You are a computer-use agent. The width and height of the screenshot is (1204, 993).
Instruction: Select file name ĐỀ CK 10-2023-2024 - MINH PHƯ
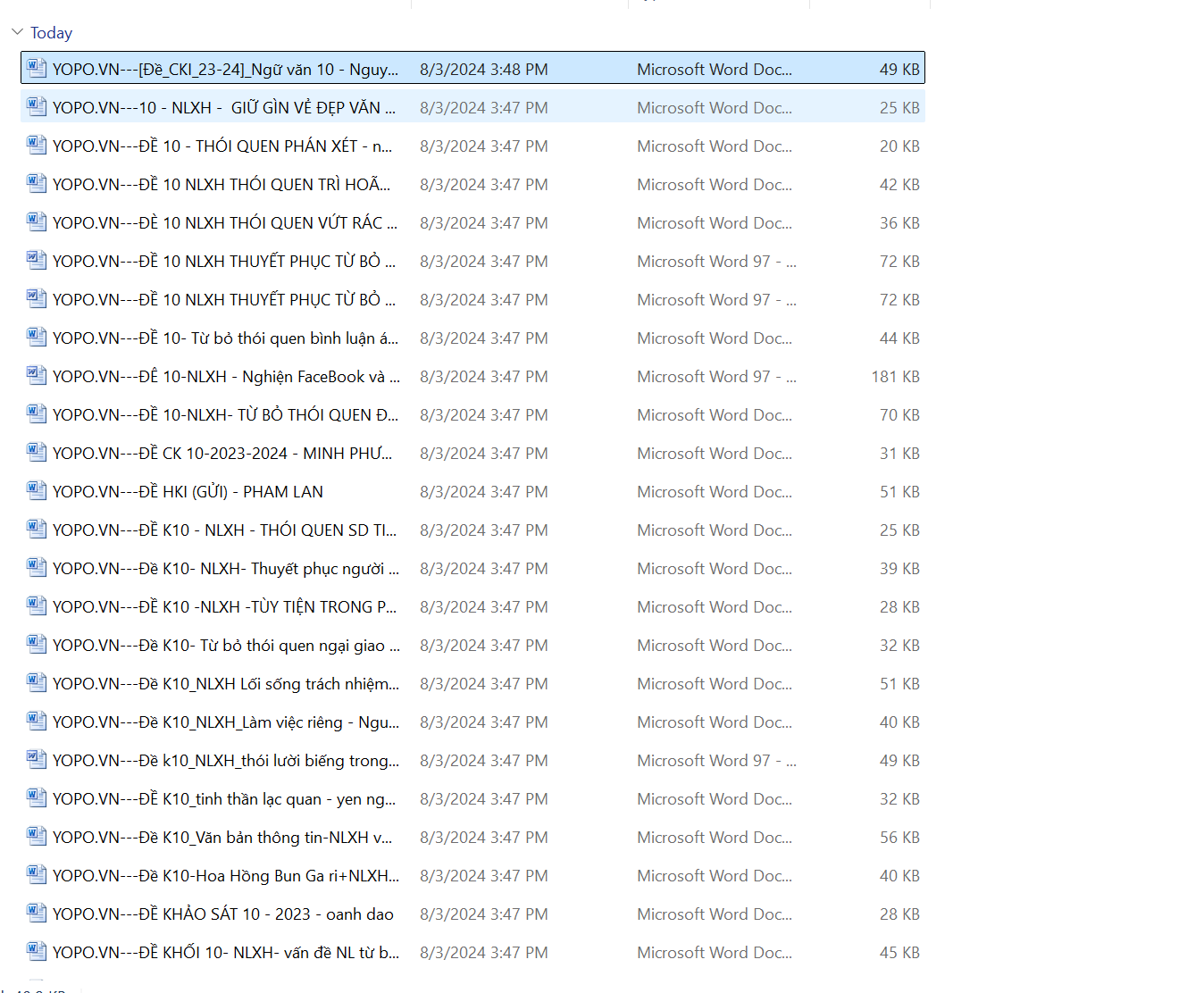222,454
